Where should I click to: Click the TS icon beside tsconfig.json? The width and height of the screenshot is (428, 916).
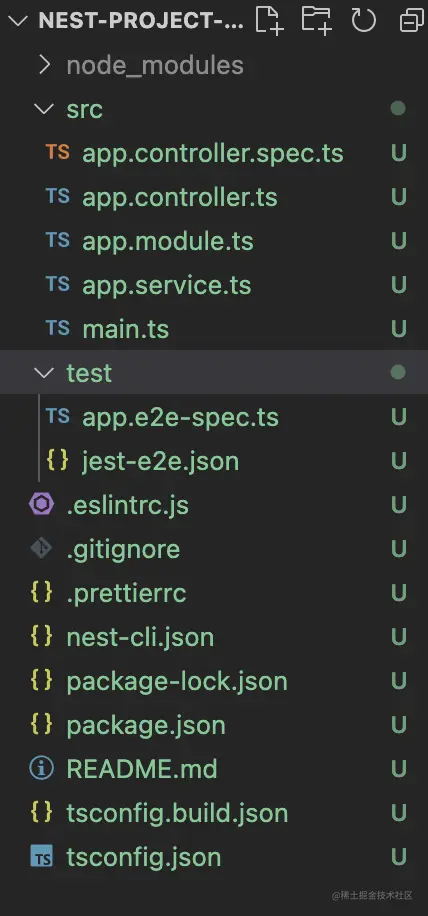tap(41, 857)
